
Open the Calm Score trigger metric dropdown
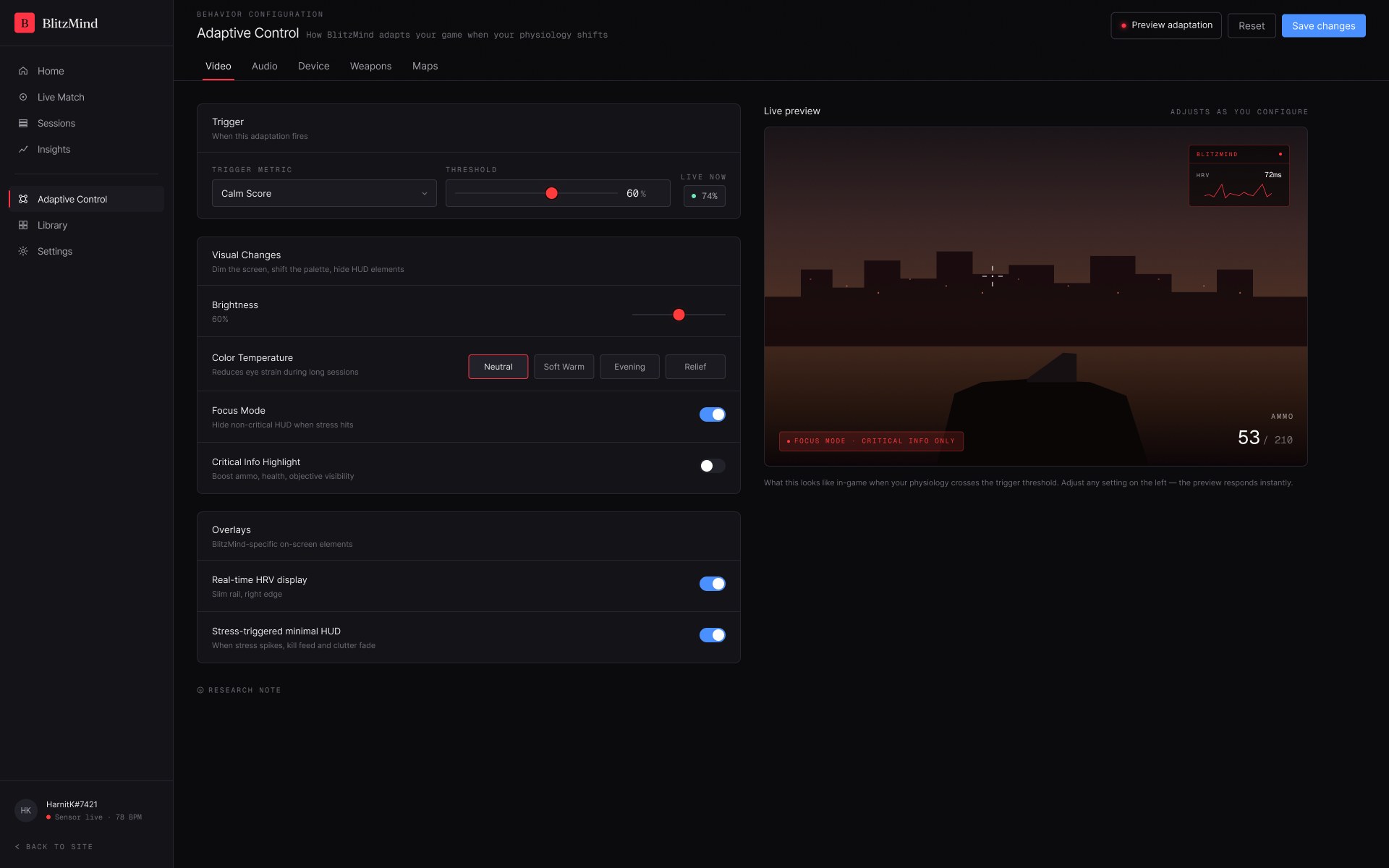coord(324,193)
